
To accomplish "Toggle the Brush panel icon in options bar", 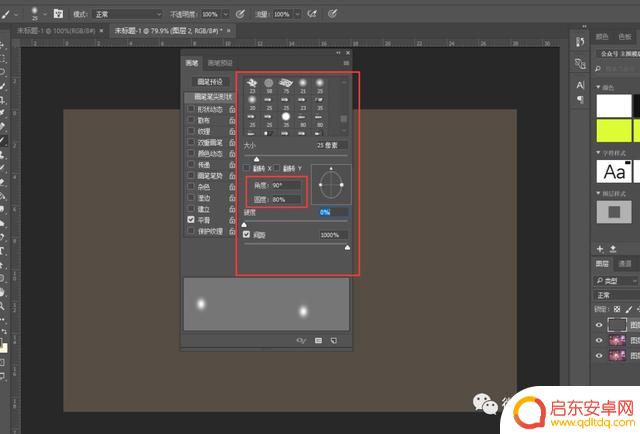I will tap(58, 14).
